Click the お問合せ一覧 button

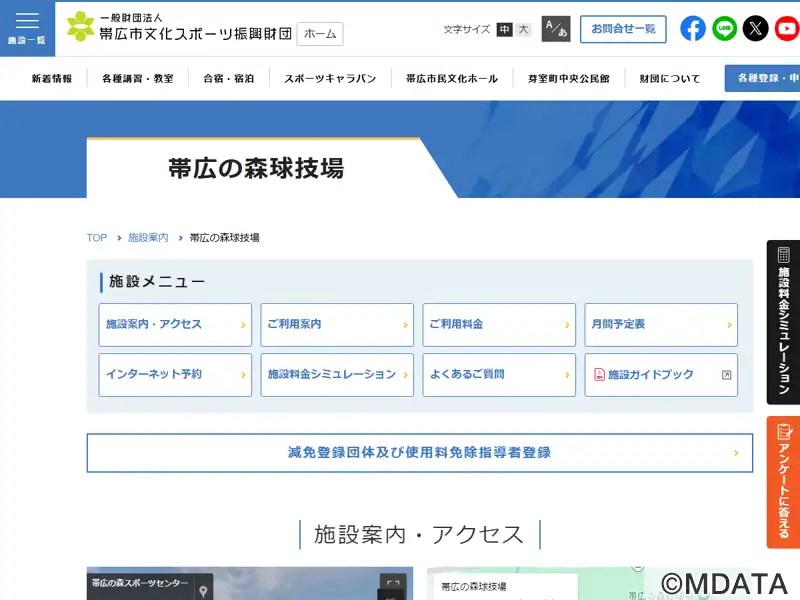point(623,29)
